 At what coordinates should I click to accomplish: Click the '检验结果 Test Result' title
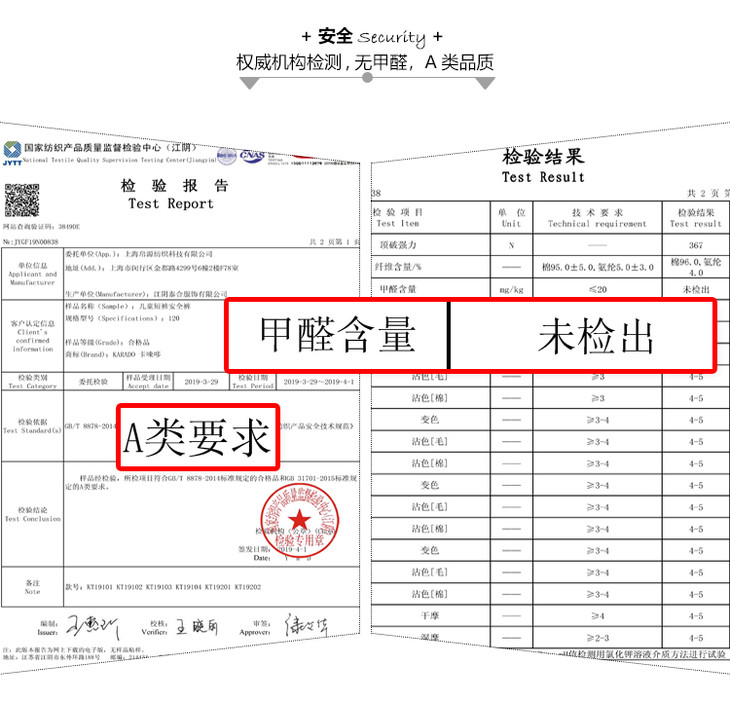coord(543,167)
